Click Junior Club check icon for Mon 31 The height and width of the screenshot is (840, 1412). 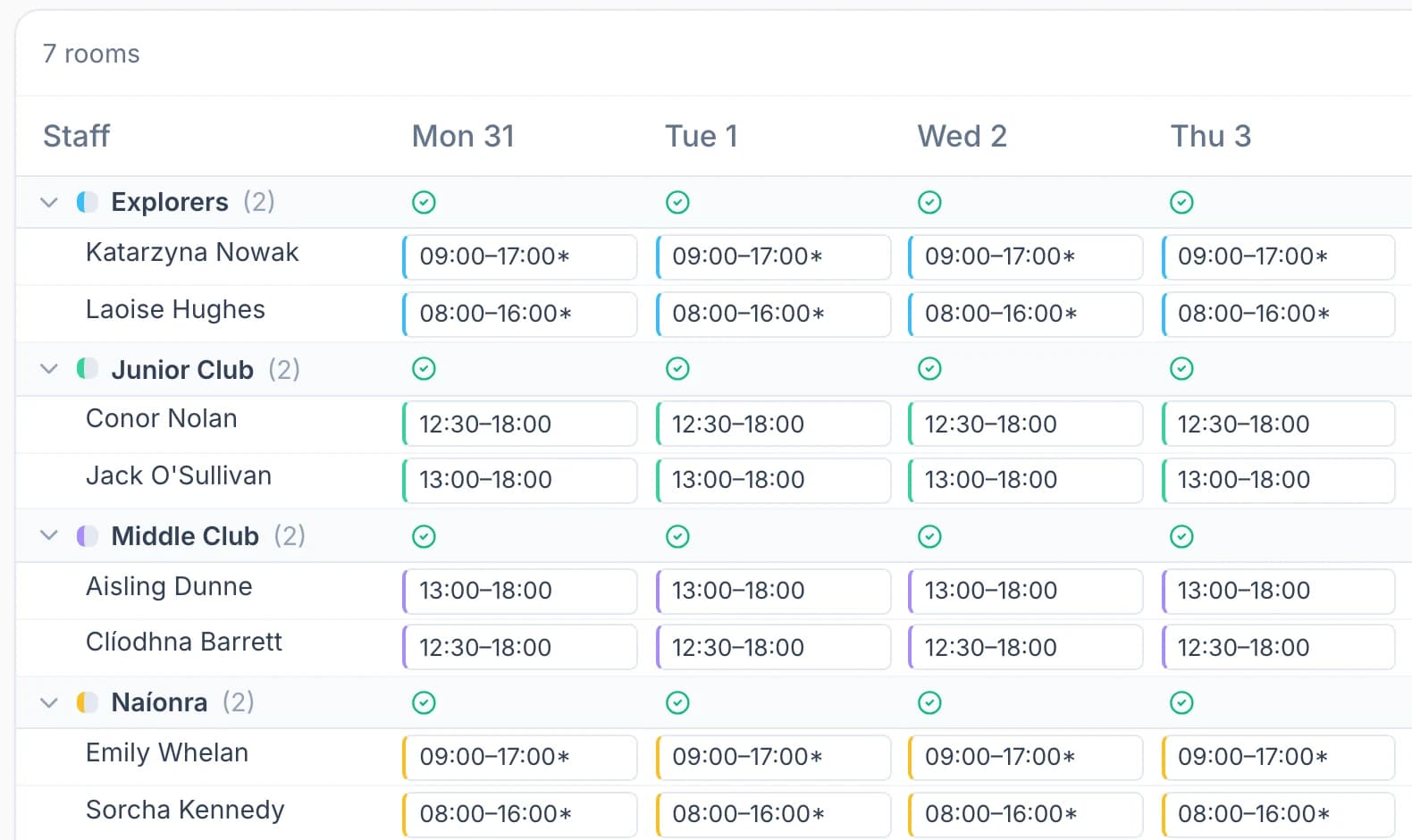tap(424, 369)
